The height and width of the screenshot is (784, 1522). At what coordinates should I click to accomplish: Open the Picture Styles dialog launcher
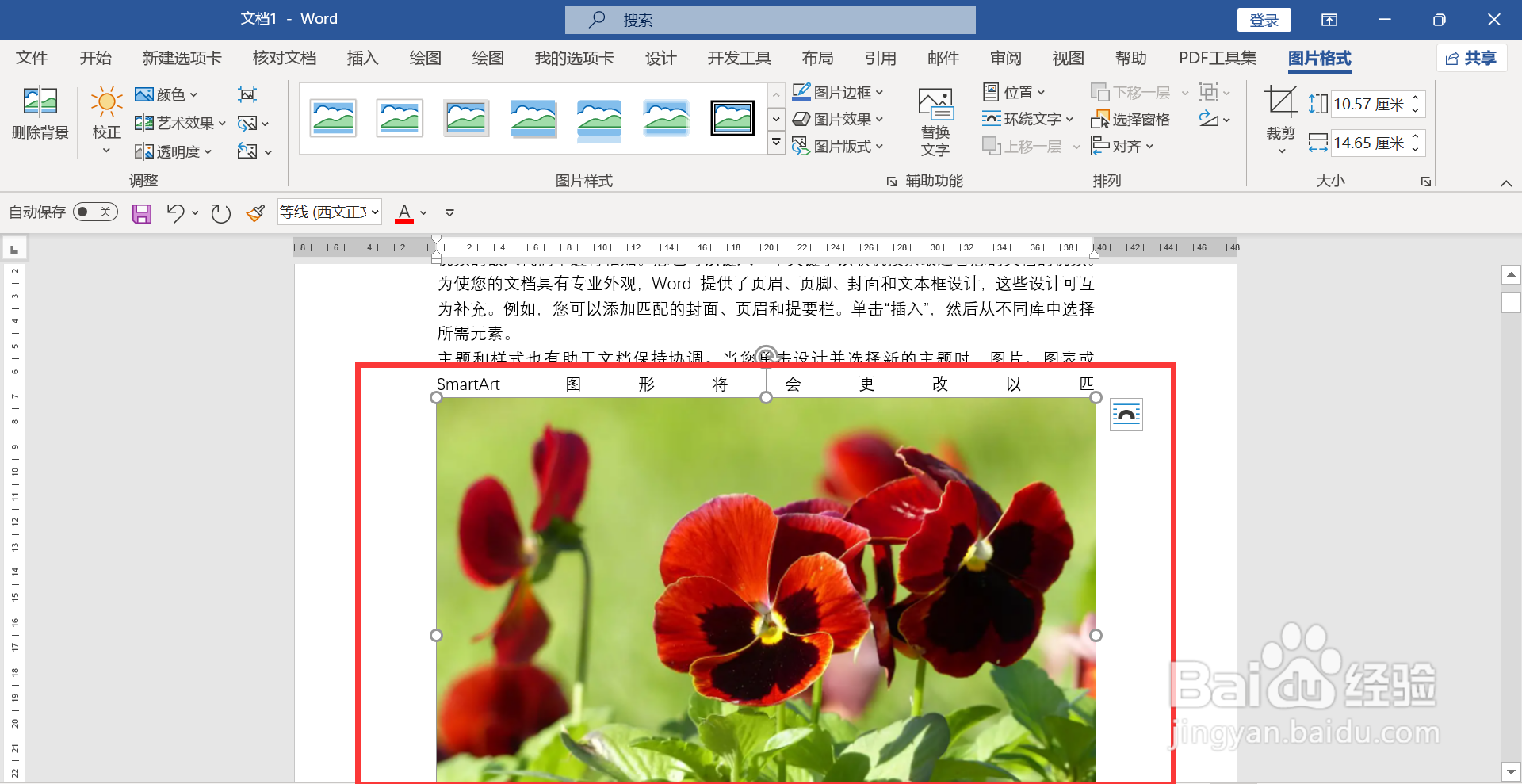coord(892,182)
